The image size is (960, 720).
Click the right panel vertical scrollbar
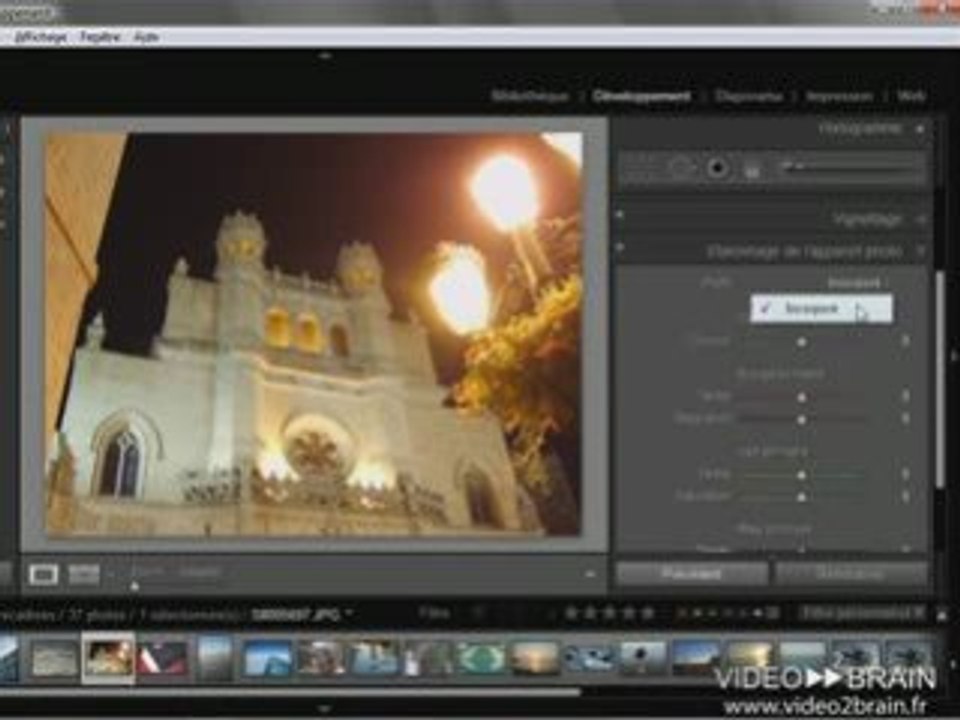pyautogui.click(x=940, y=380)
